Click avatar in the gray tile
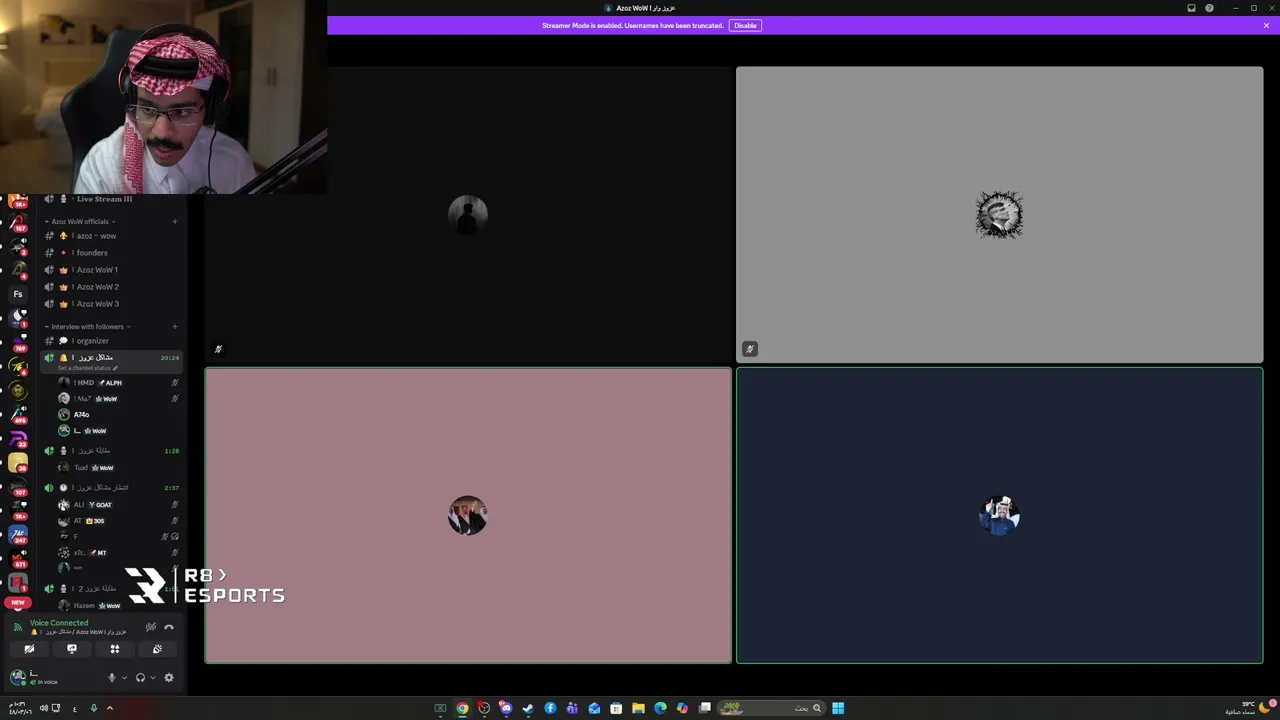This screenshot has height=720, width=1280. 999,215
